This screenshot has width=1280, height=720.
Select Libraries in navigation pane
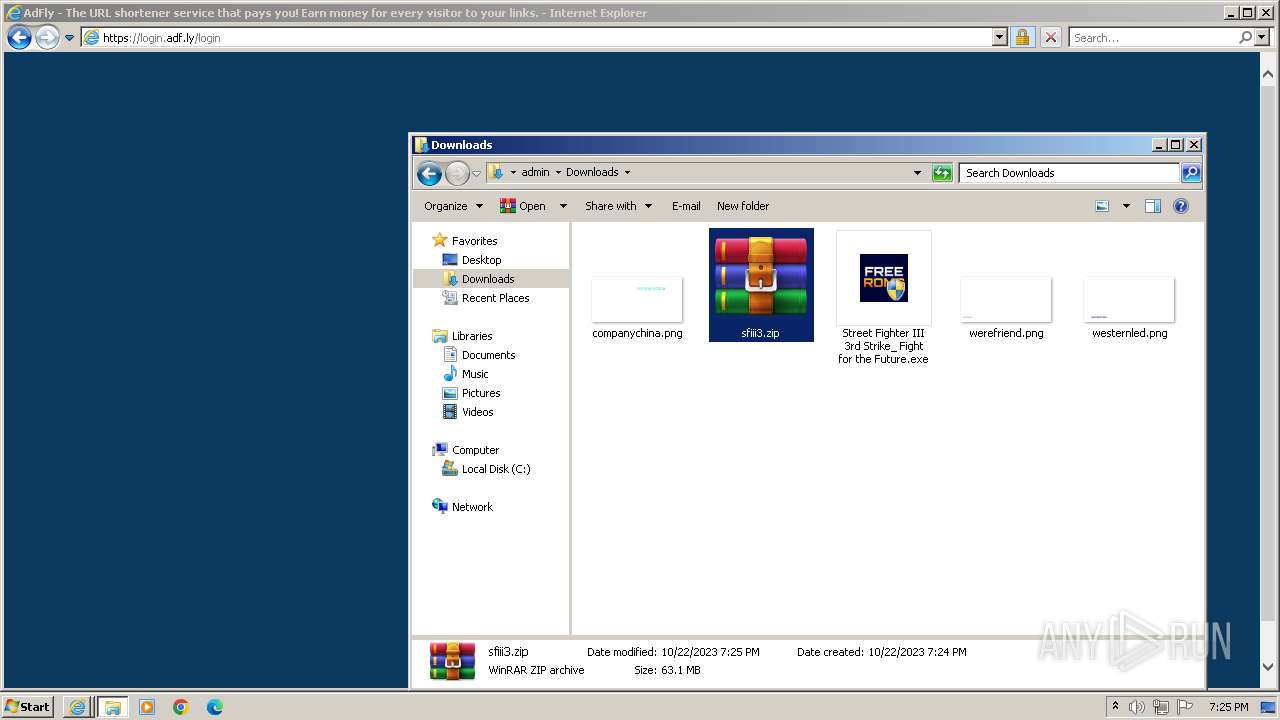click(471, 336)
